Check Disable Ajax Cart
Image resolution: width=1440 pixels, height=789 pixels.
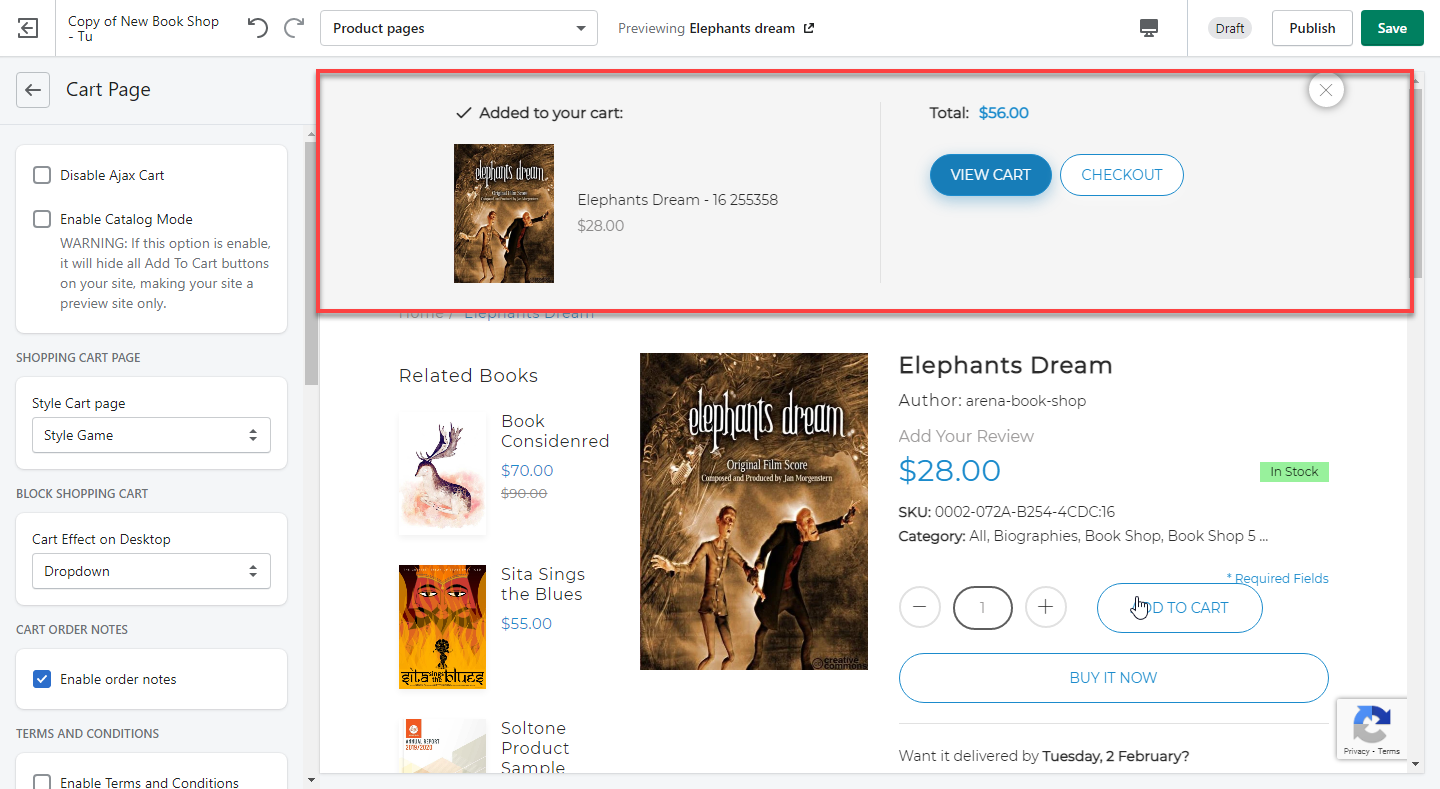[42, 175]
